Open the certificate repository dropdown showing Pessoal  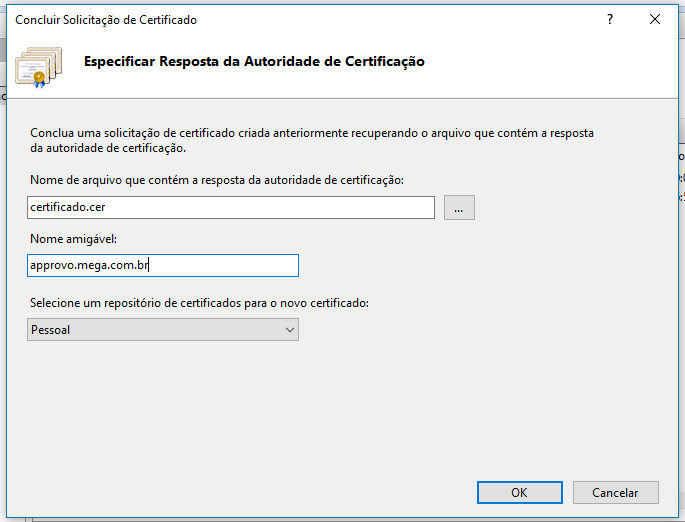tap(163, 329)
